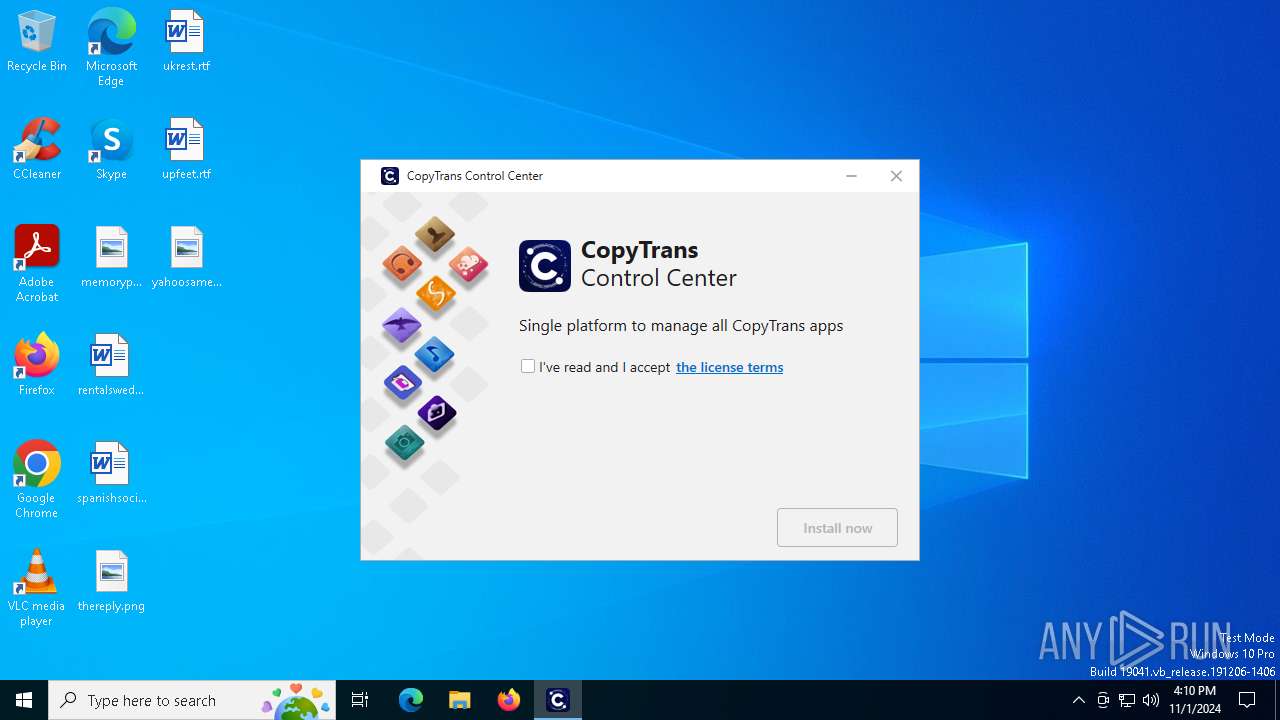This screenshot has width=1280, height=720.
Task: Click the Install now button
Action: [x=837, y=527]
